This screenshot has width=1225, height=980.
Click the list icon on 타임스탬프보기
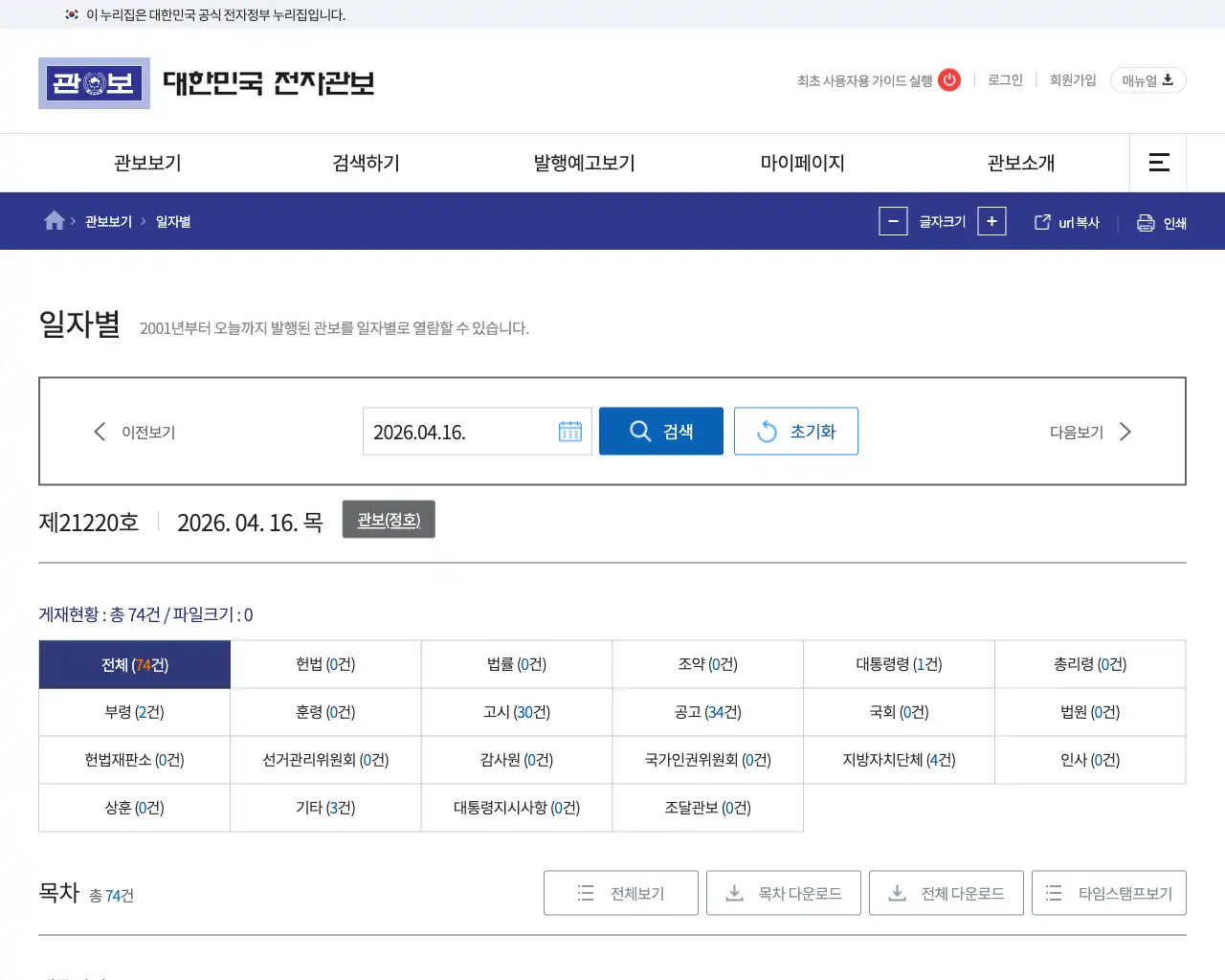1053,892
